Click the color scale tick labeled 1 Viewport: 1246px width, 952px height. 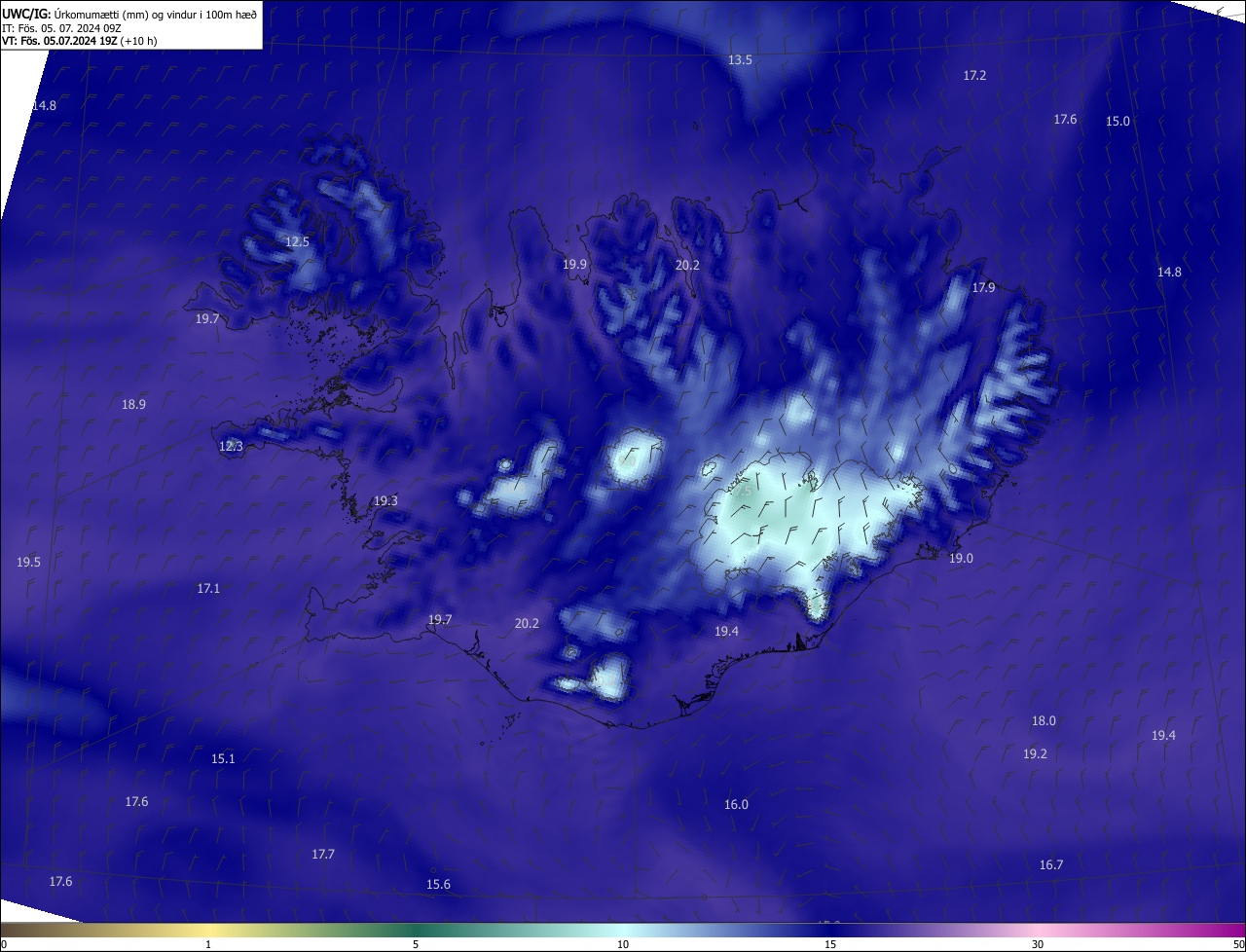208,945
